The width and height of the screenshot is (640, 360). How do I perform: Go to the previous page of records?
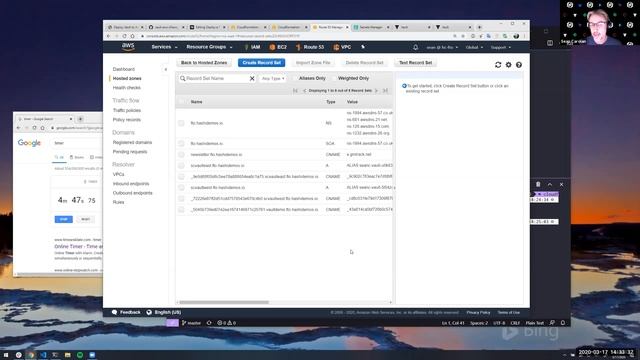[x=304, y=91]
